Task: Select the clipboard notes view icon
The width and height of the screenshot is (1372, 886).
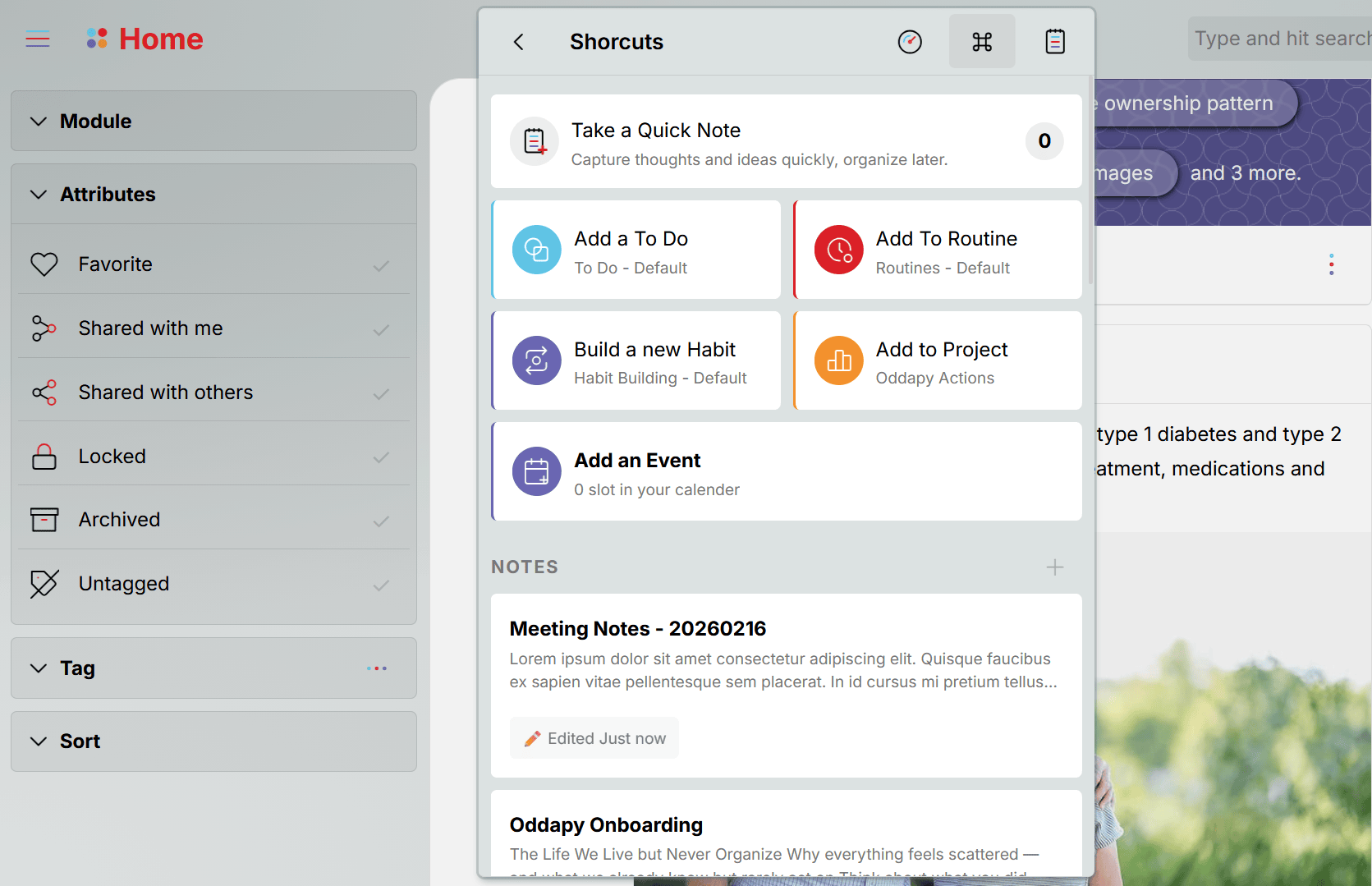Action: click(1055, 41)
